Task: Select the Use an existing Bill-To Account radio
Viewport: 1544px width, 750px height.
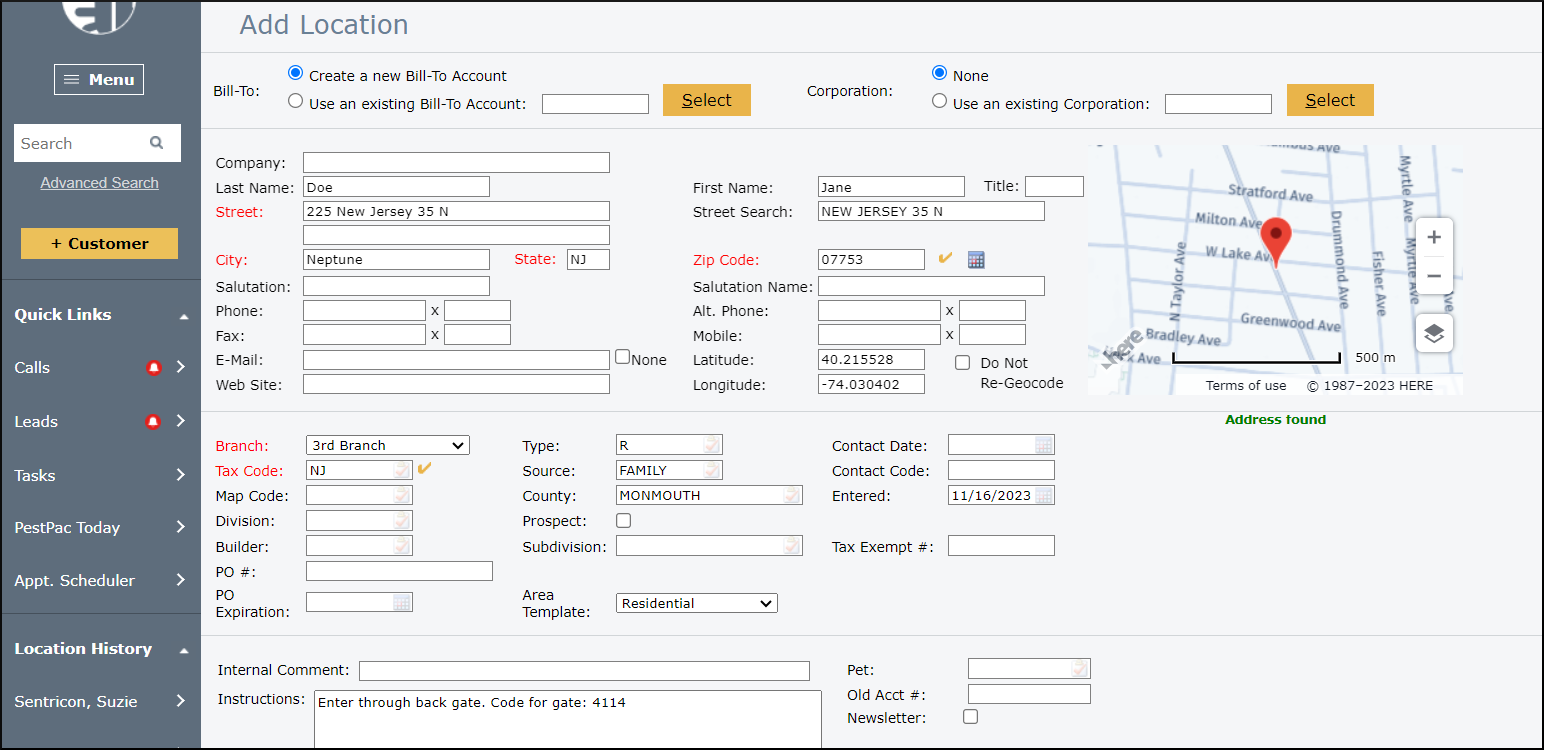Action: (x=295, y=100)
